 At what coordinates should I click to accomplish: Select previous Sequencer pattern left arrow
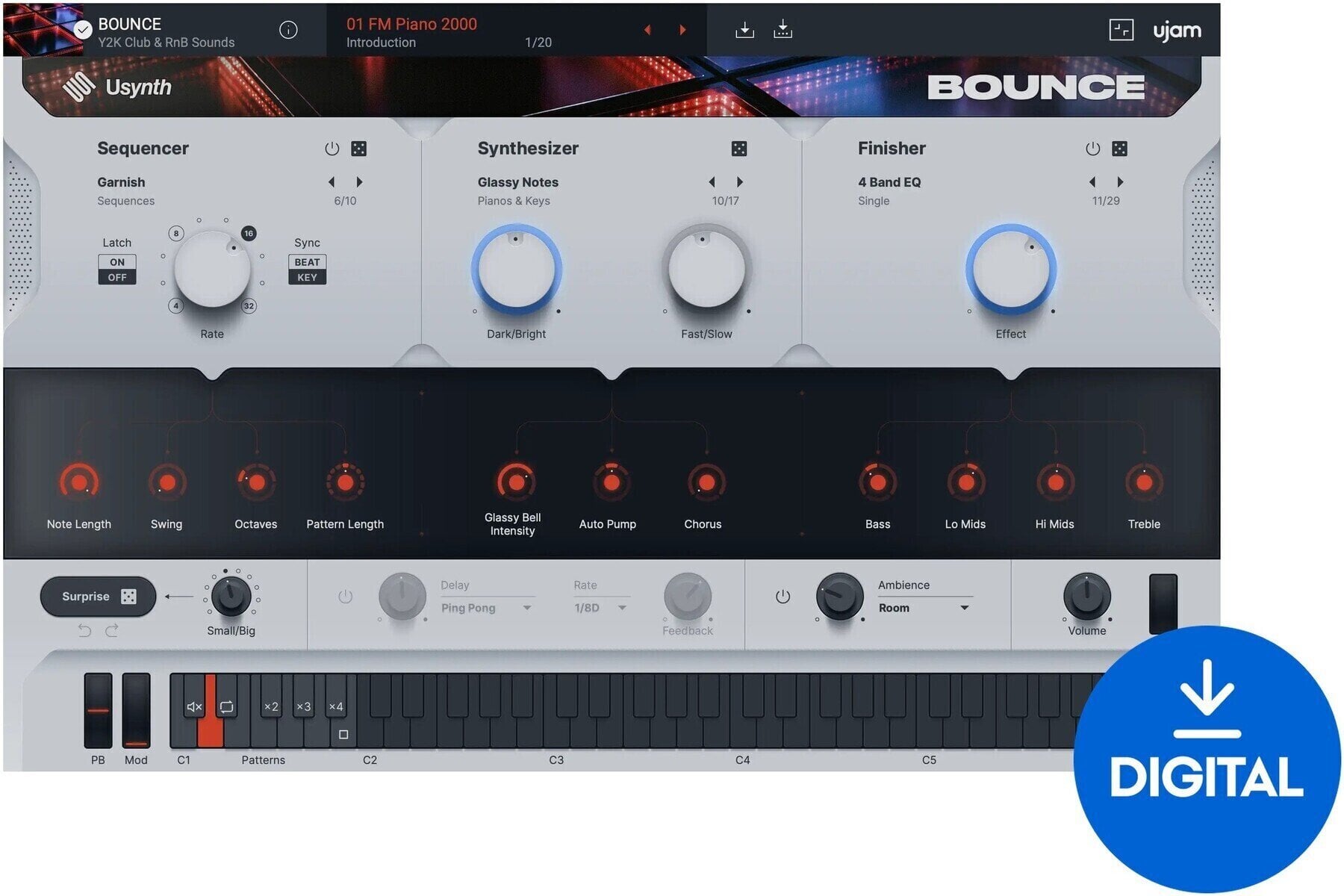coord(332,181)
